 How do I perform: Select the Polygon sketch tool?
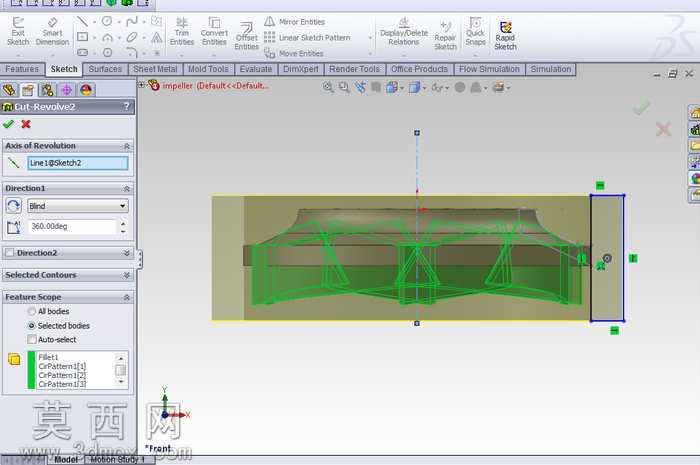(x=107, y=53)
